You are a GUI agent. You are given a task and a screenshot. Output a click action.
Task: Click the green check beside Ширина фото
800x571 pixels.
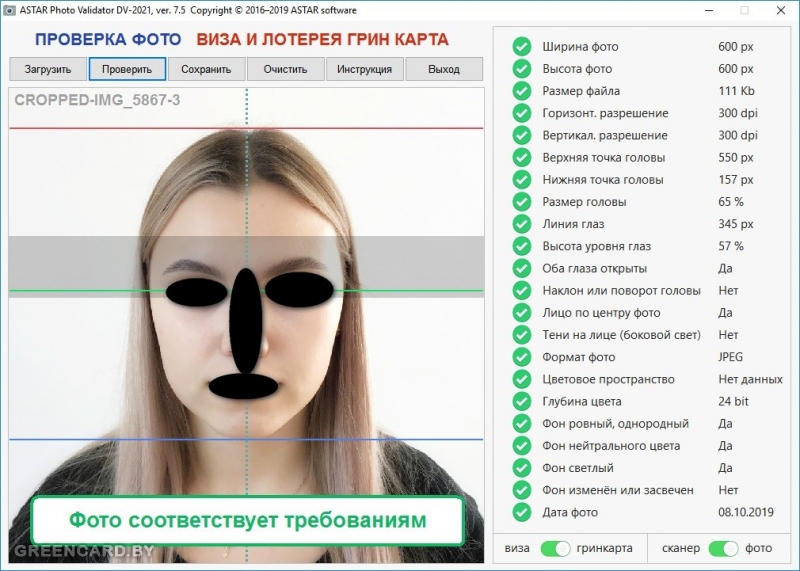521,46
